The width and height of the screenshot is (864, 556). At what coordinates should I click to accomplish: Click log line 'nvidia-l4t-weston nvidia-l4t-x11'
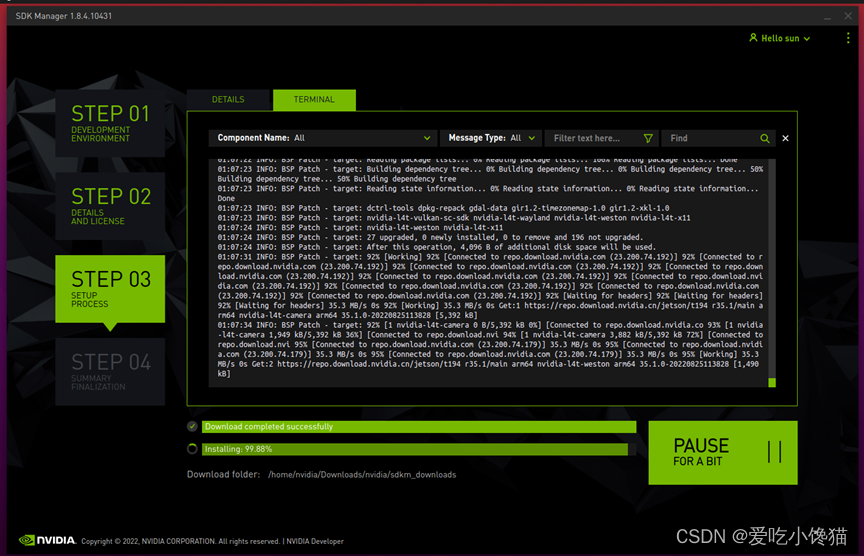click(360, 228)
